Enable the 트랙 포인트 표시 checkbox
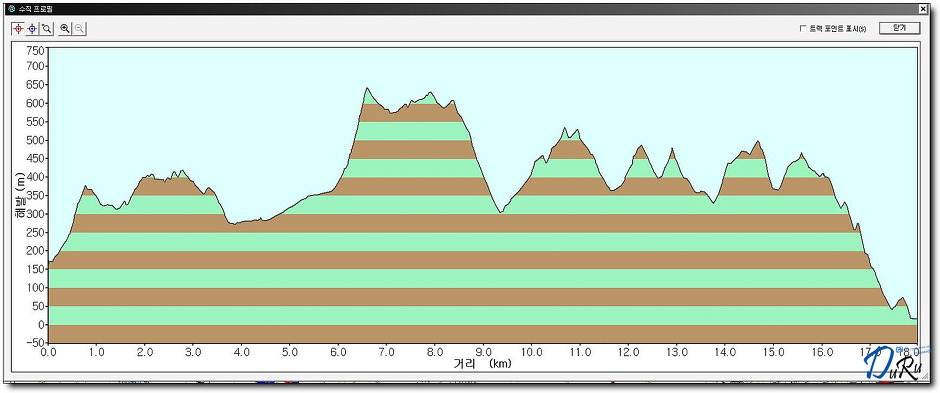Viewport: 940px width, 393px height. (x=803, y=28)
